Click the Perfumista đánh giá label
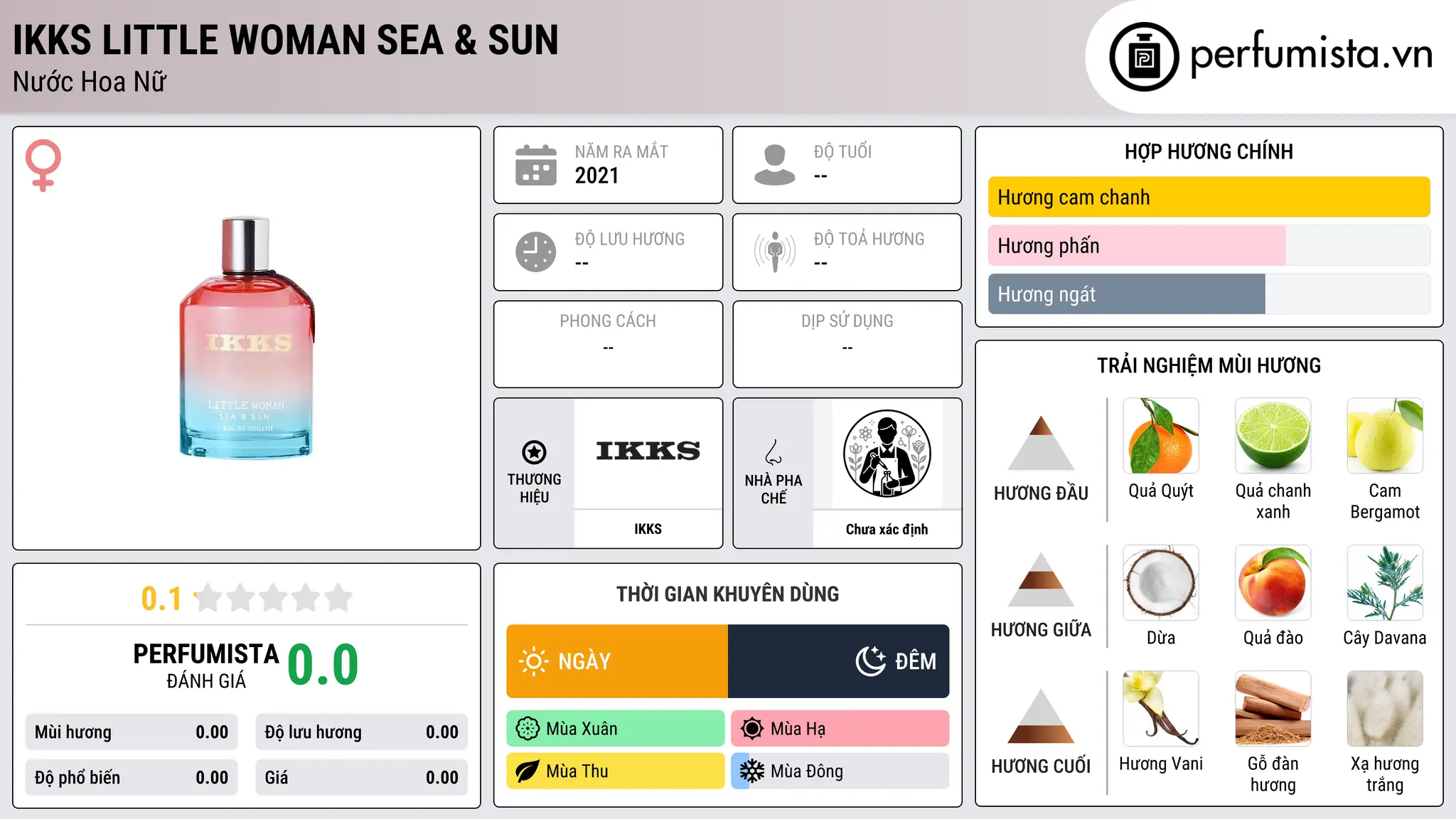This screenshot has width=1456, height=819. [x=206, y=665]
